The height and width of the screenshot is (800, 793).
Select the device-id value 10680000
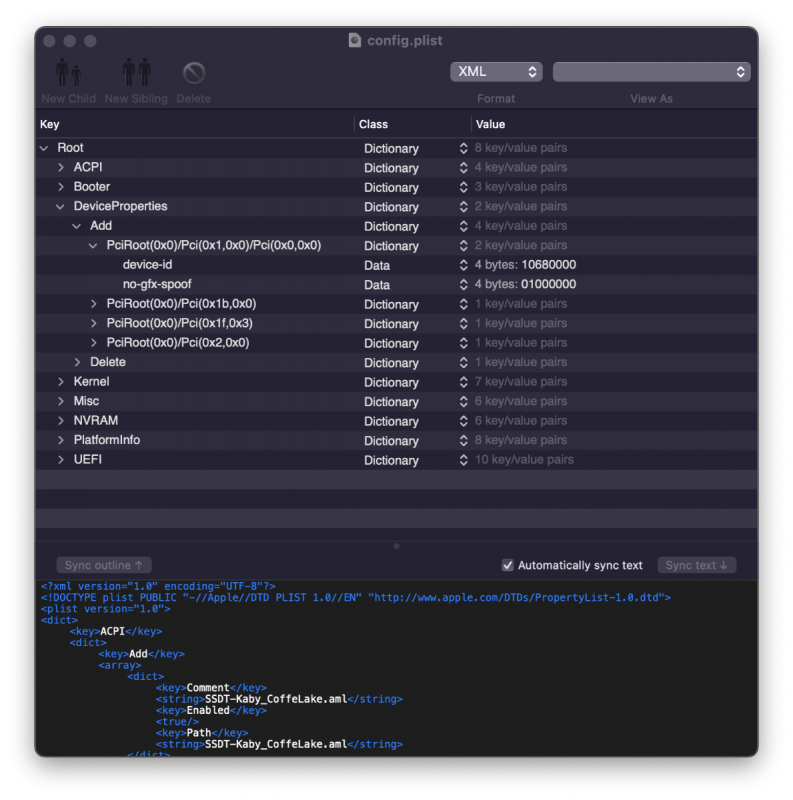pos(548,265)
